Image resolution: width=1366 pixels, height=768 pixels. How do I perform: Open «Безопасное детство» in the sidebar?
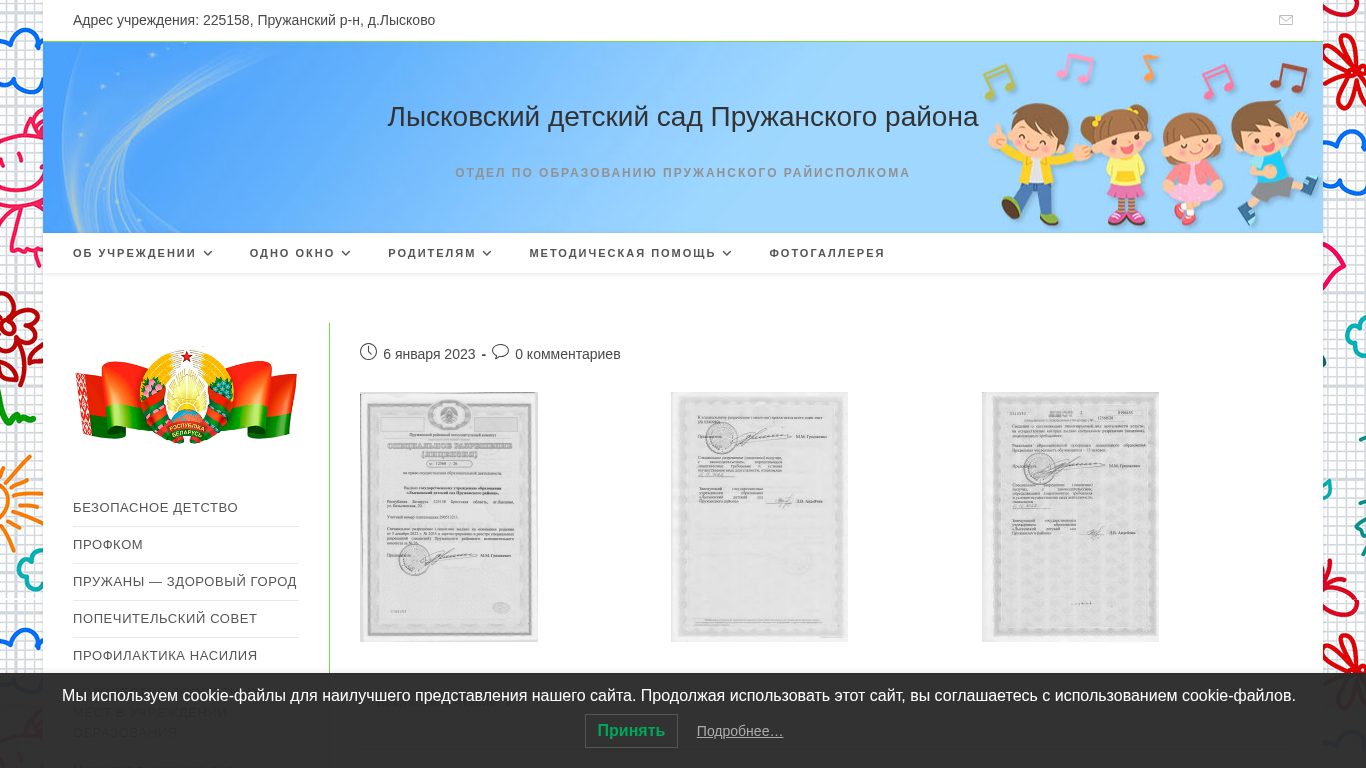point(155,508)
